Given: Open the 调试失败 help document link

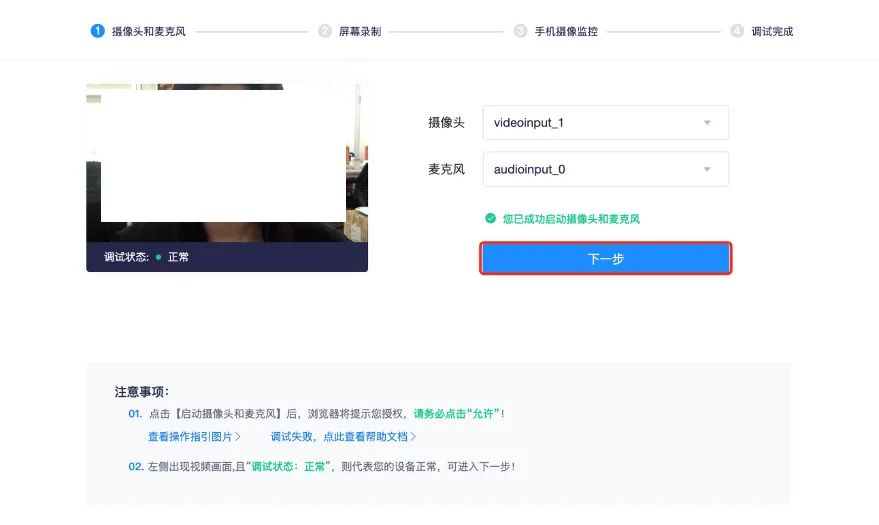Looking at the screenshot, I should click(x=339, y=437).
